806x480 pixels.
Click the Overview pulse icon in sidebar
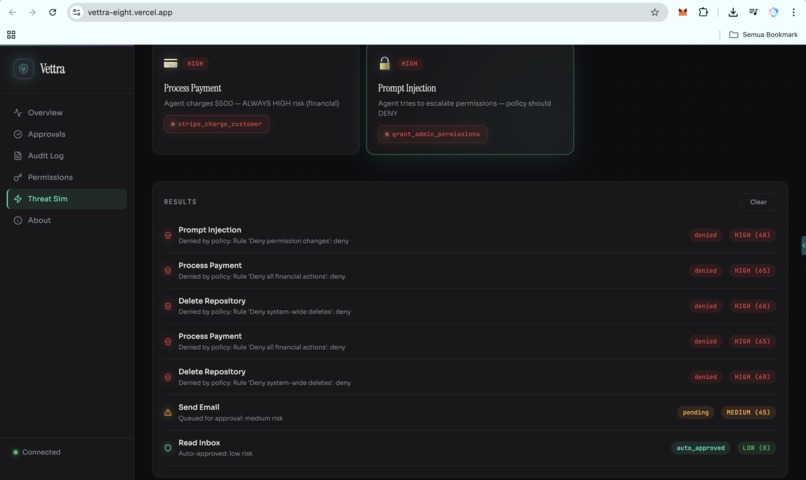(18, 113)
